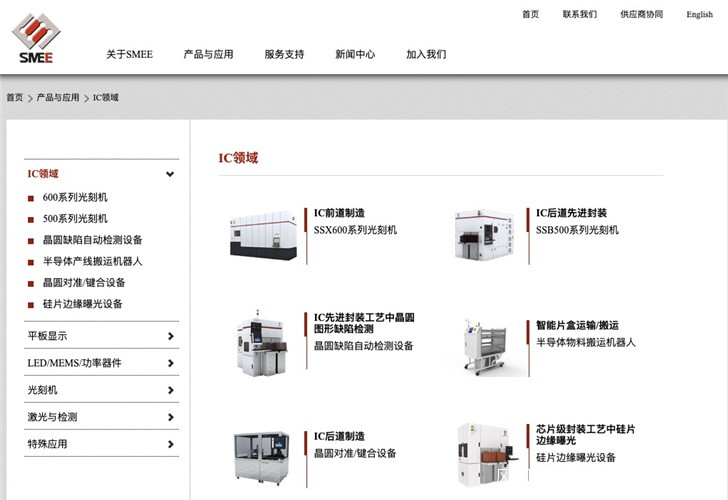Screen dimensions: 728x500
Task: Open 半导体产线搬运机器人 in sidebar
Action: tap(92, 261)
